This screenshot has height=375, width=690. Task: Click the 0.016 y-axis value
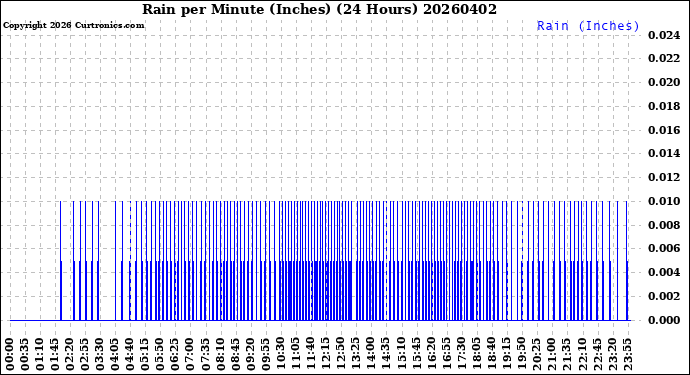pos(664,130)
